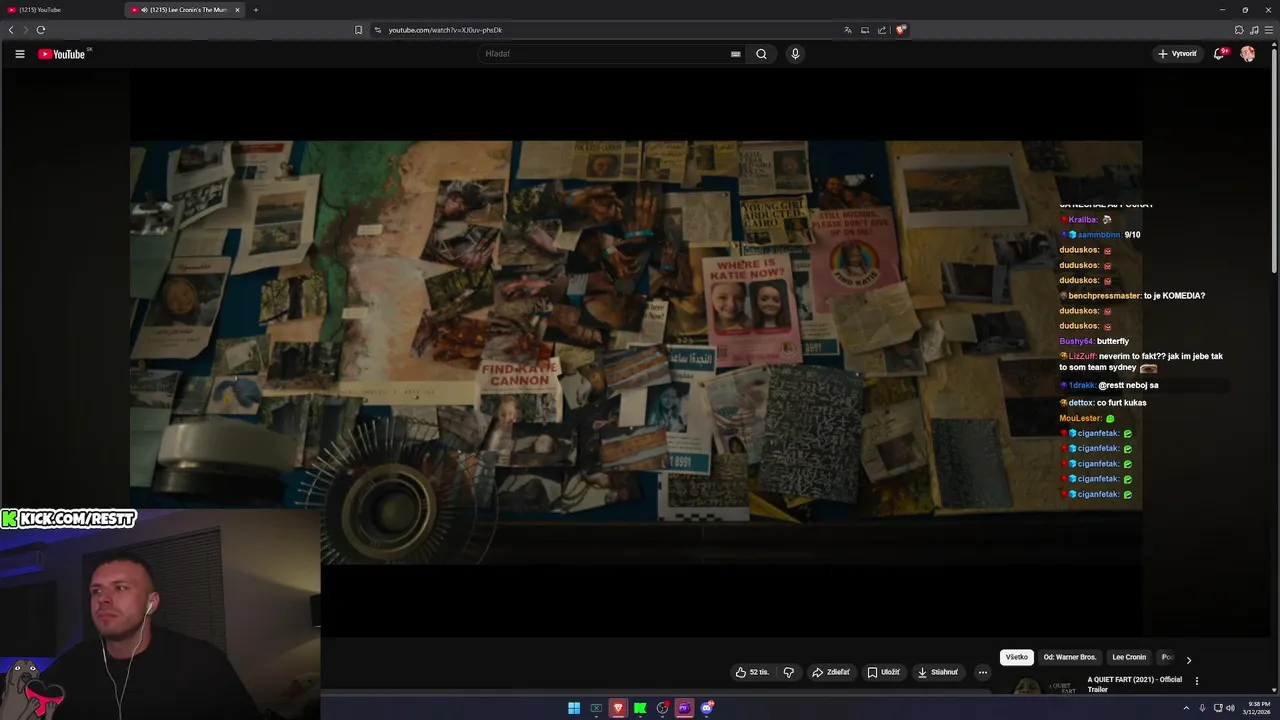Screen dimensions: 1280x720
Task: Like the video with 52 tis.
Action: coord(752,672)
